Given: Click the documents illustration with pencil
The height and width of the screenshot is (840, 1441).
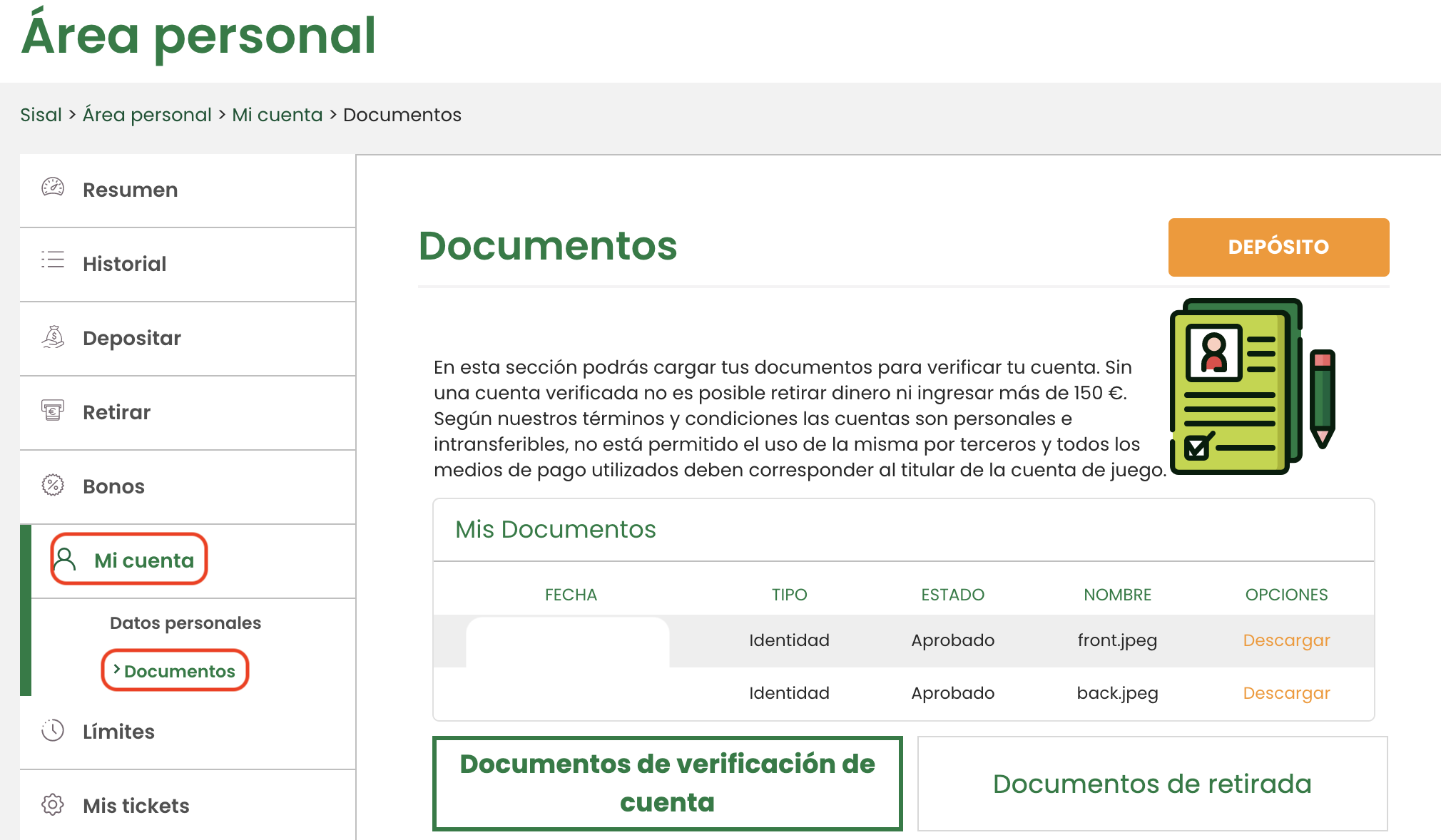Looking at the screenshot, I should (1252, 386).
